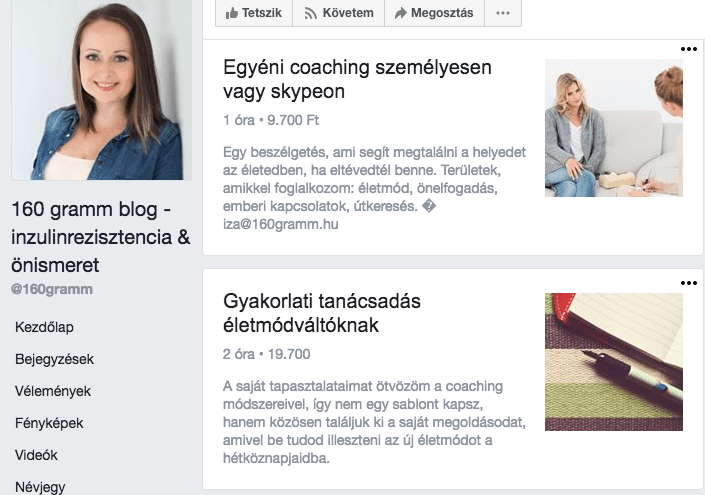Select Bejegyzések in the sidebar
The height and width of the screenshot is (495, 705).
[53, 359]
